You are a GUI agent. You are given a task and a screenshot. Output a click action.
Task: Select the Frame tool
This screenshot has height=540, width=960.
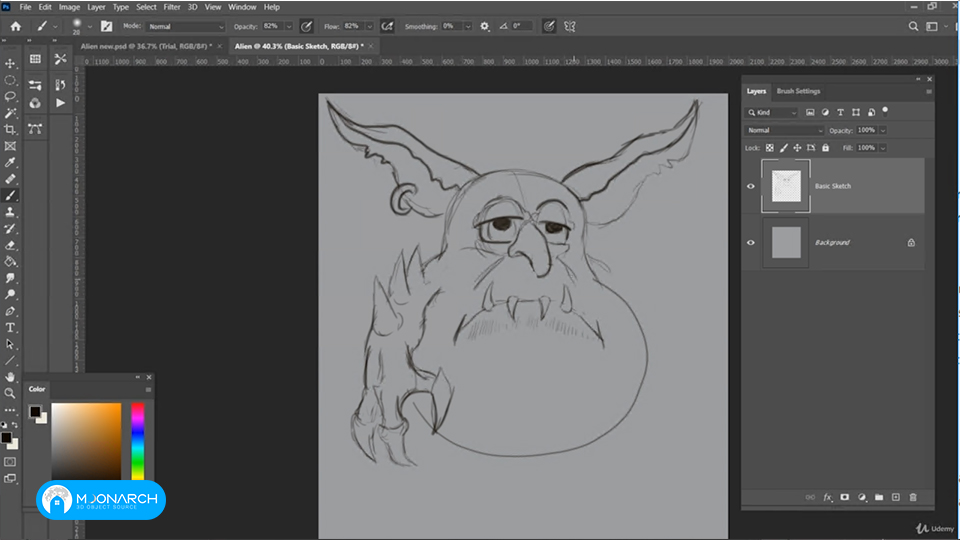tap(10, 146)
